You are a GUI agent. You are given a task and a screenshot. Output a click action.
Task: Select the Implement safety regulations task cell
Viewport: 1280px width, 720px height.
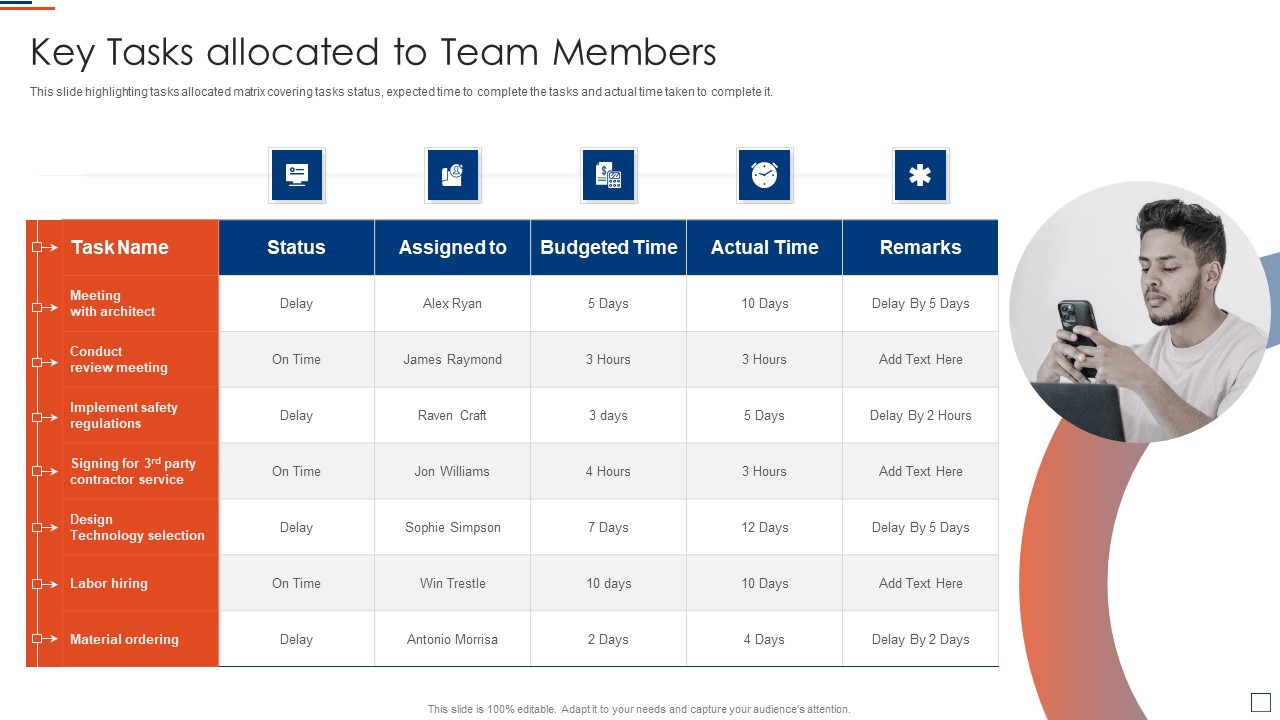coord(141,415)
